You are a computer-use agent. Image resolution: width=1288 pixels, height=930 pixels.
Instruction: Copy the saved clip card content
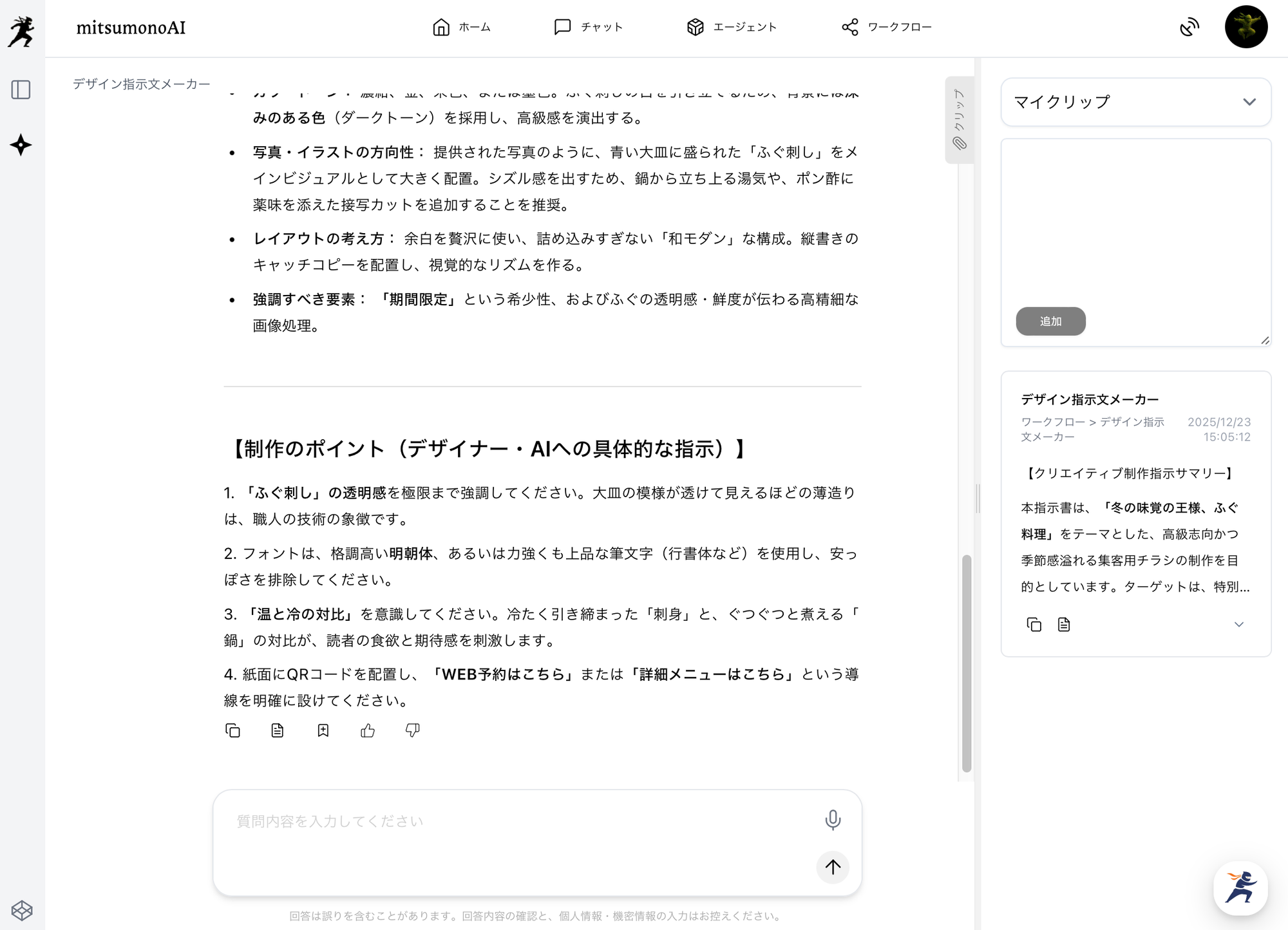point(1034,624)
